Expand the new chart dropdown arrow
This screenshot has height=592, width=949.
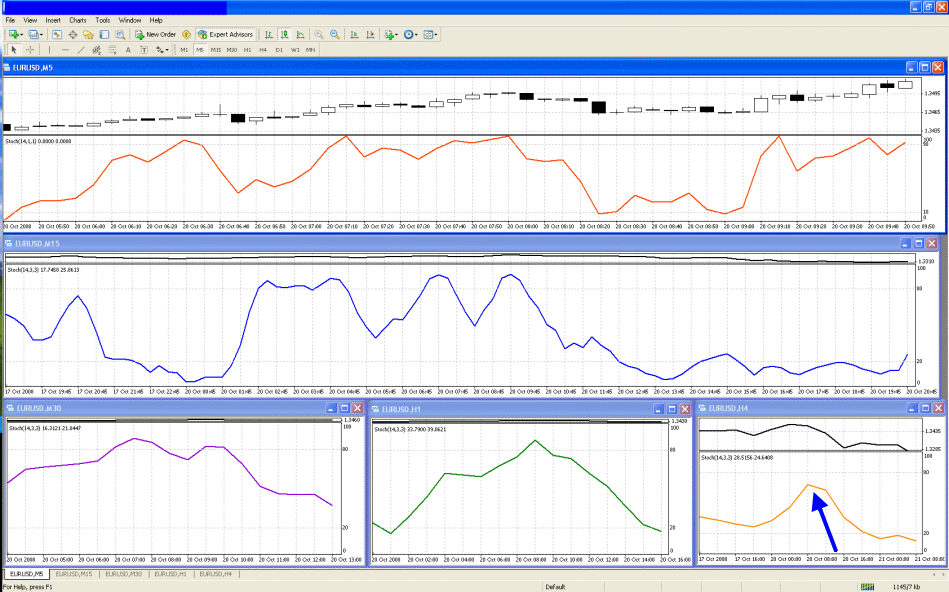[22, 35]
